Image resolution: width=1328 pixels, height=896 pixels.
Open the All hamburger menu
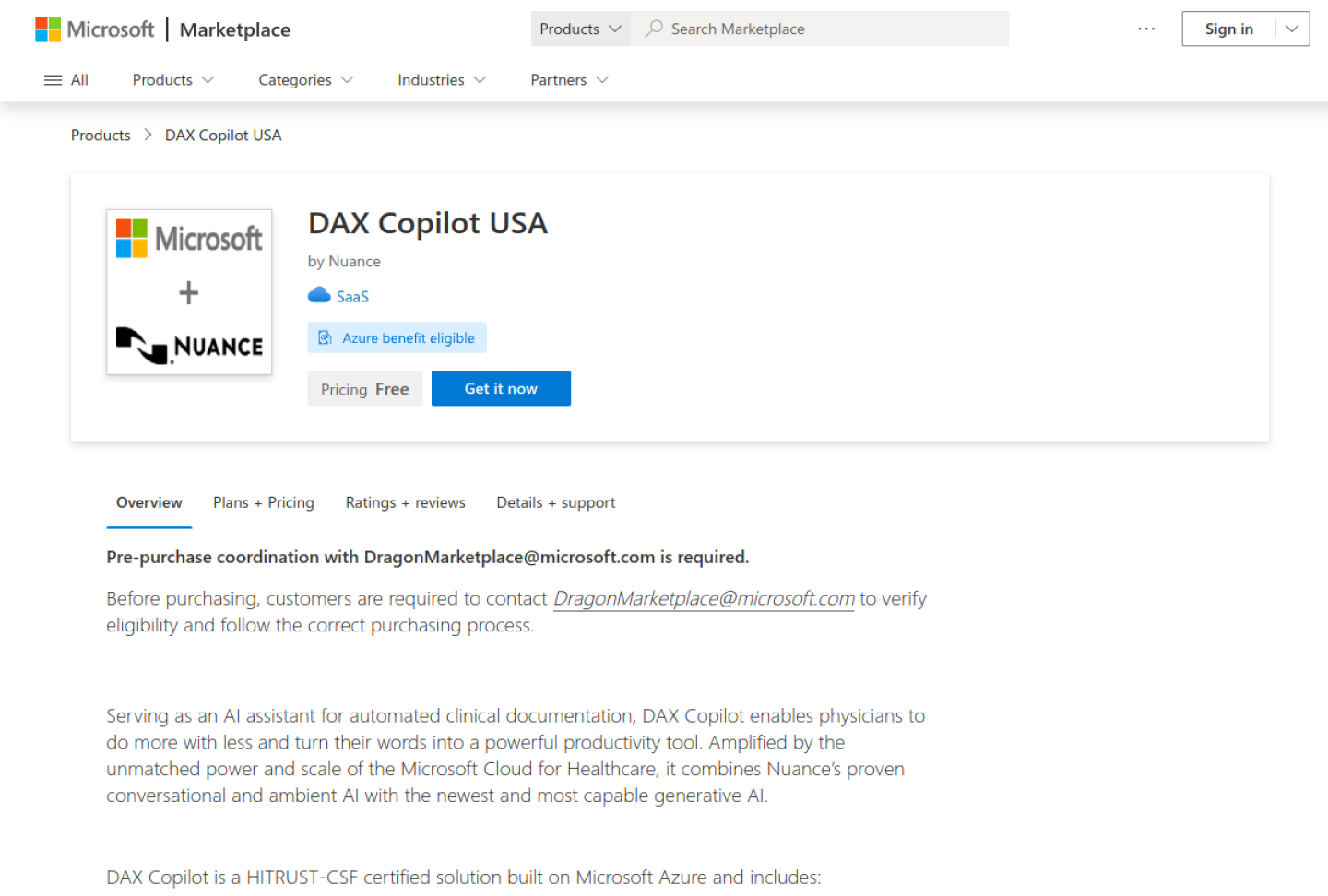pyautogui.click(x=66, y=80)
